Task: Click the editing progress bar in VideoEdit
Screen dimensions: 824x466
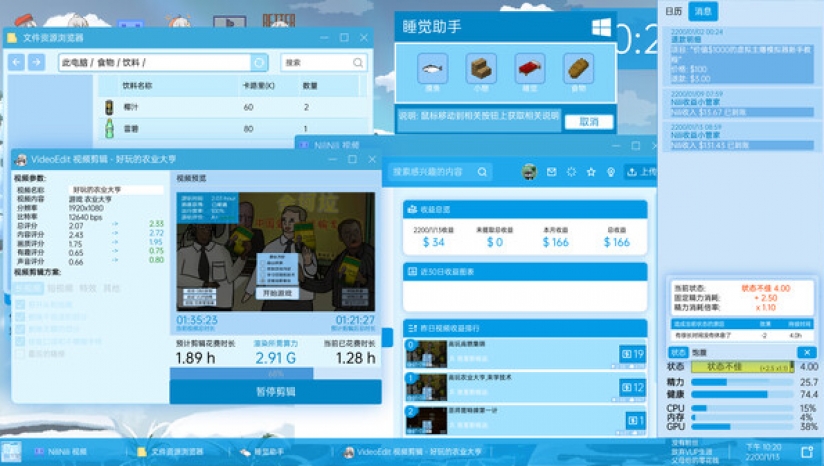Action: [x=275, y=374]
